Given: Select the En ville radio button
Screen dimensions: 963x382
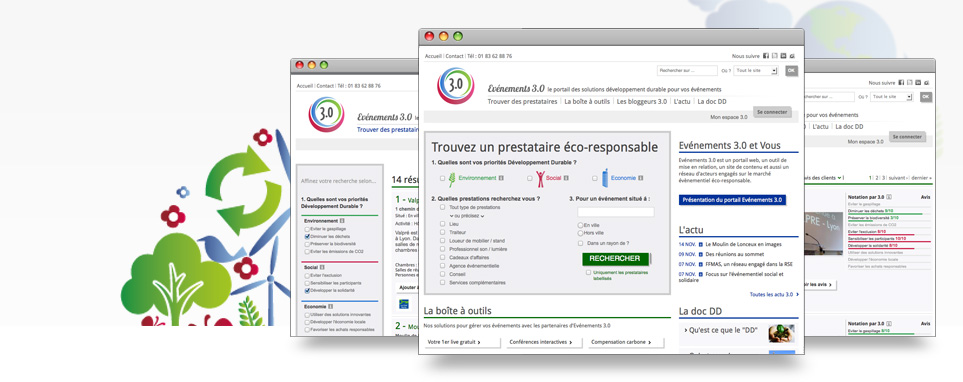Looking at the screenshot, I should tap(580, 225).
